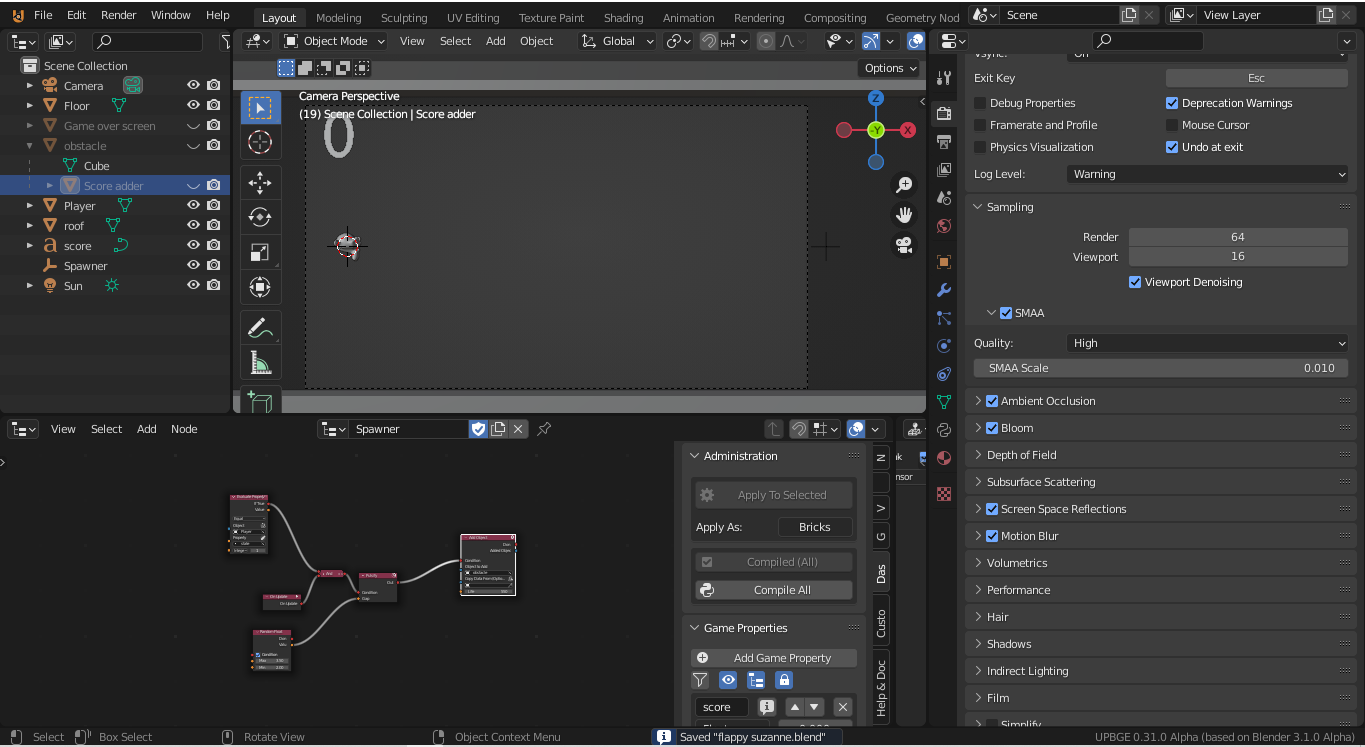Open the Log Level Warning dropdown

(x=1207, y=173)
